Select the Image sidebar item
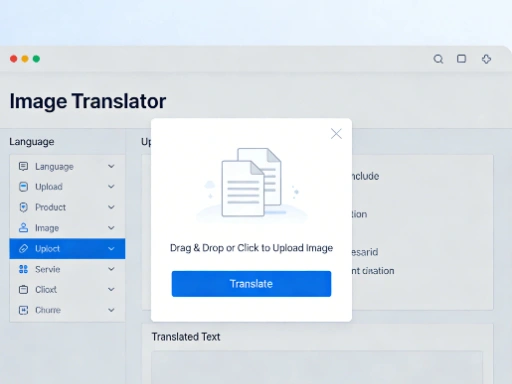512x384 pixels. click(67, 228)
